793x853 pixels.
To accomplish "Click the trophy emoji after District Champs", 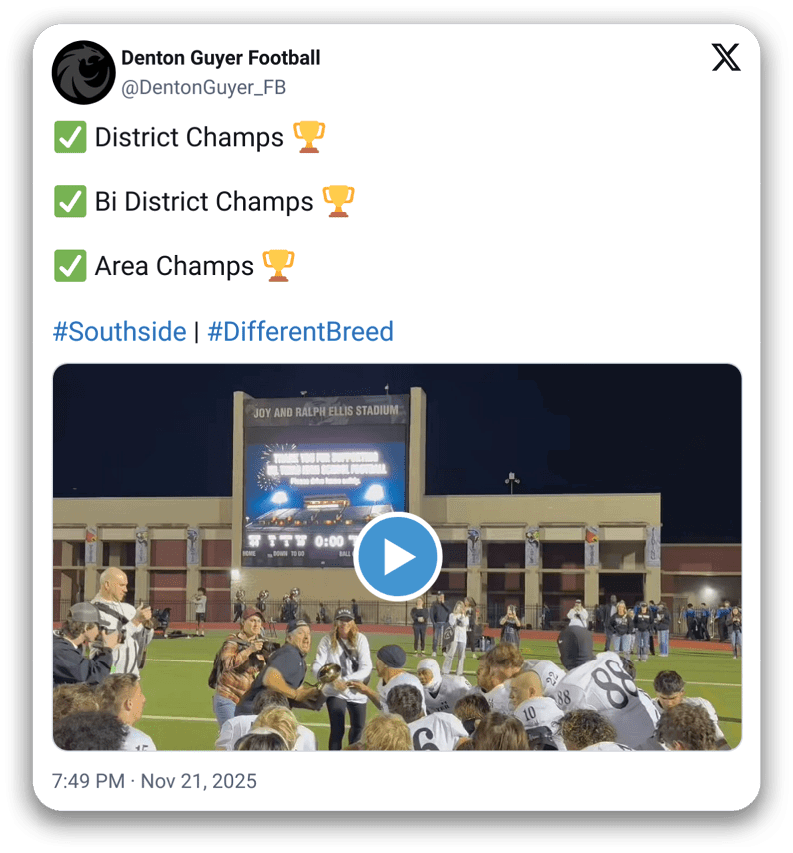I will [309, 137].
